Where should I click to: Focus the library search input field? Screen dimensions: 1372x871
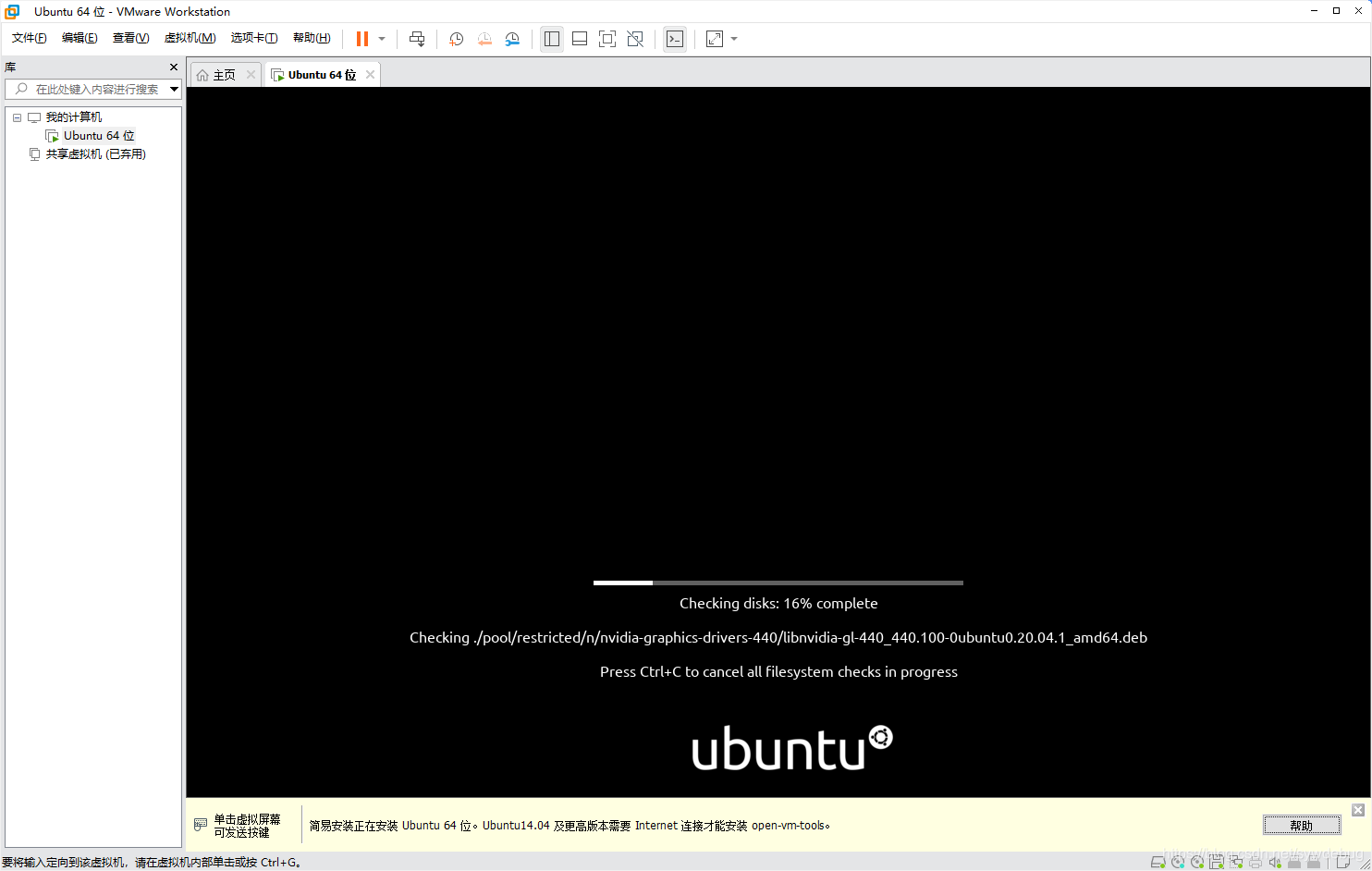coord(92,89)
